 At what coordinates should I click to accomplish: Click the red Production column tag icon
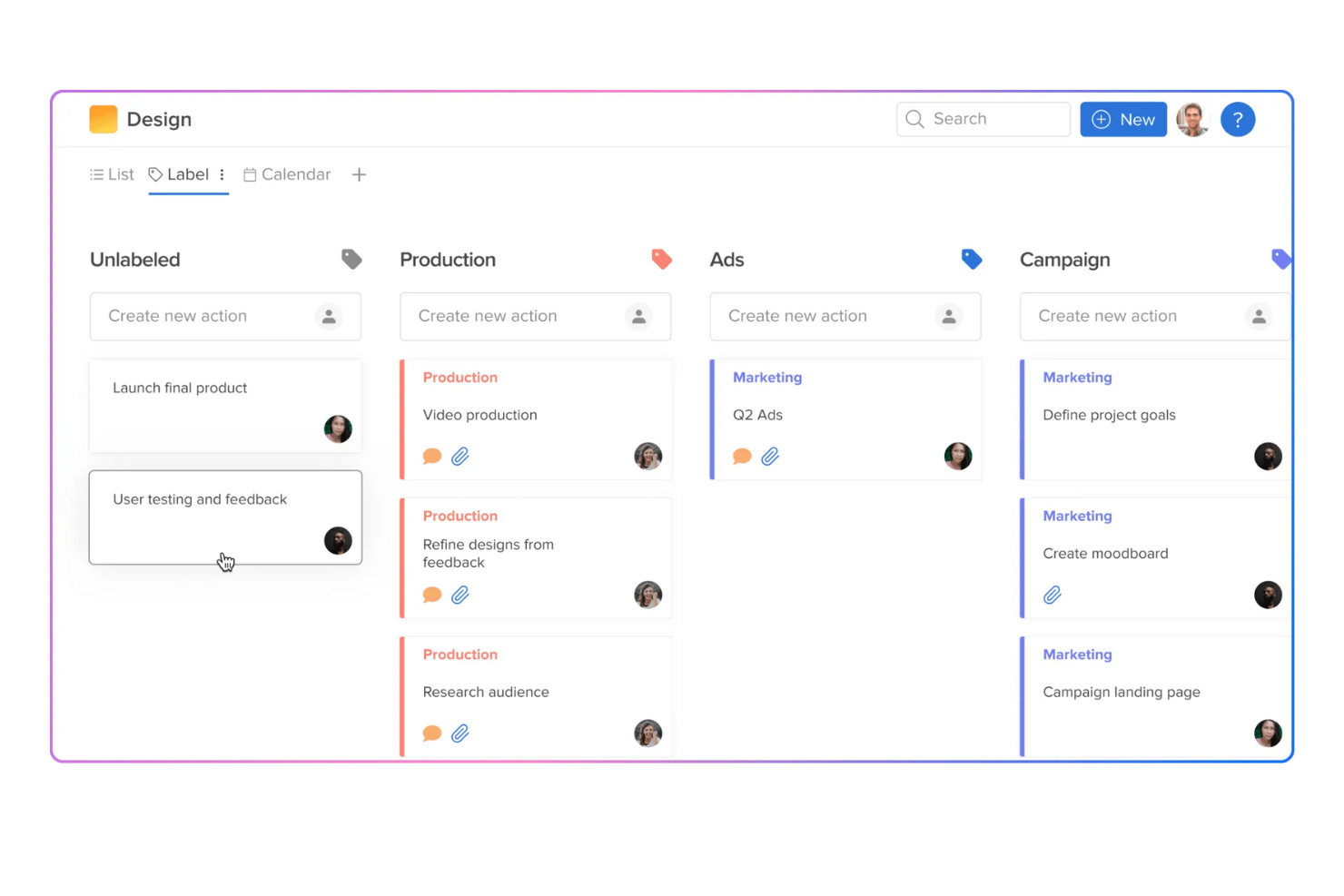click(x=662, y=260)
